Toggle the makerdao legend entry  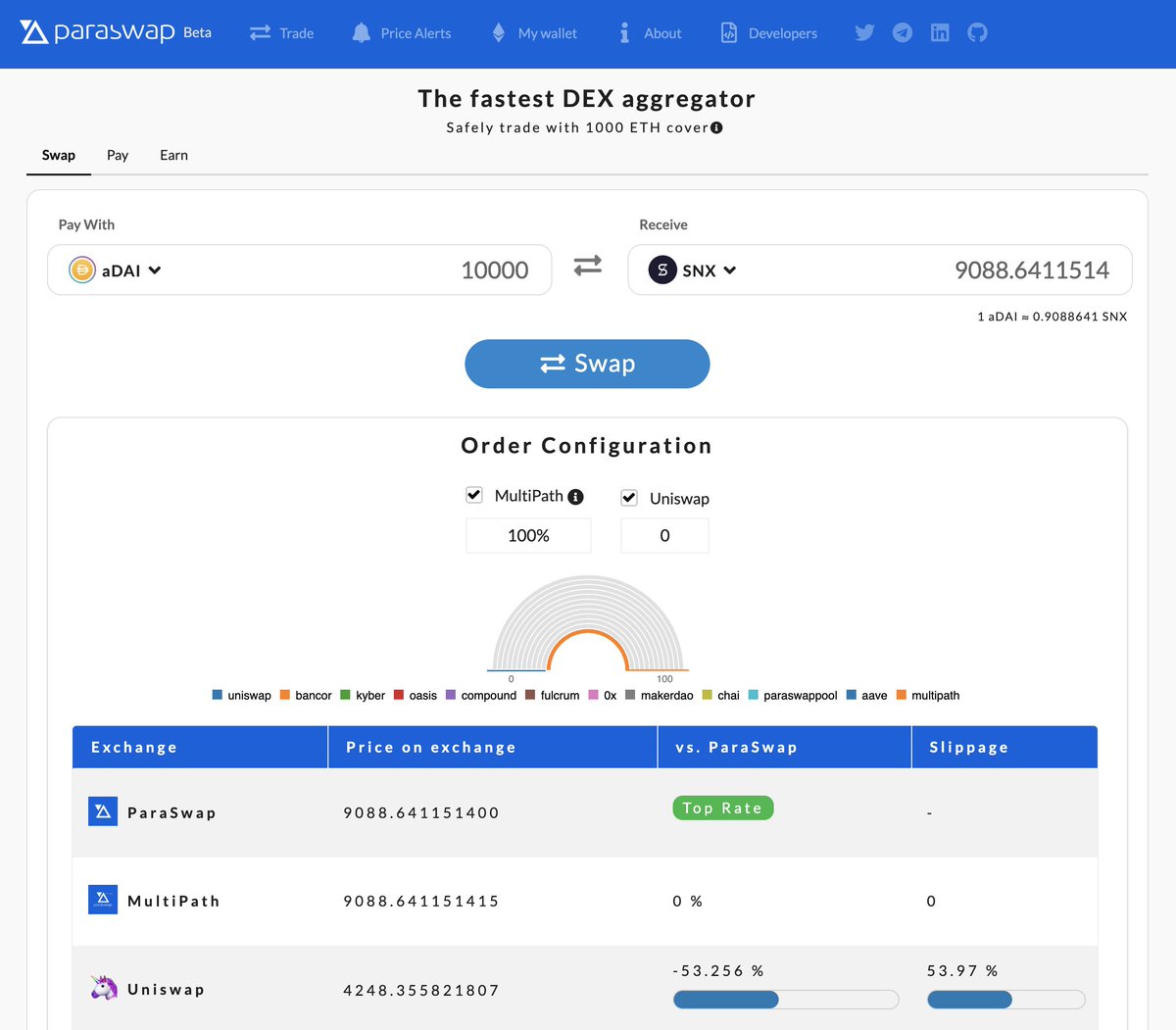(659, 695)
